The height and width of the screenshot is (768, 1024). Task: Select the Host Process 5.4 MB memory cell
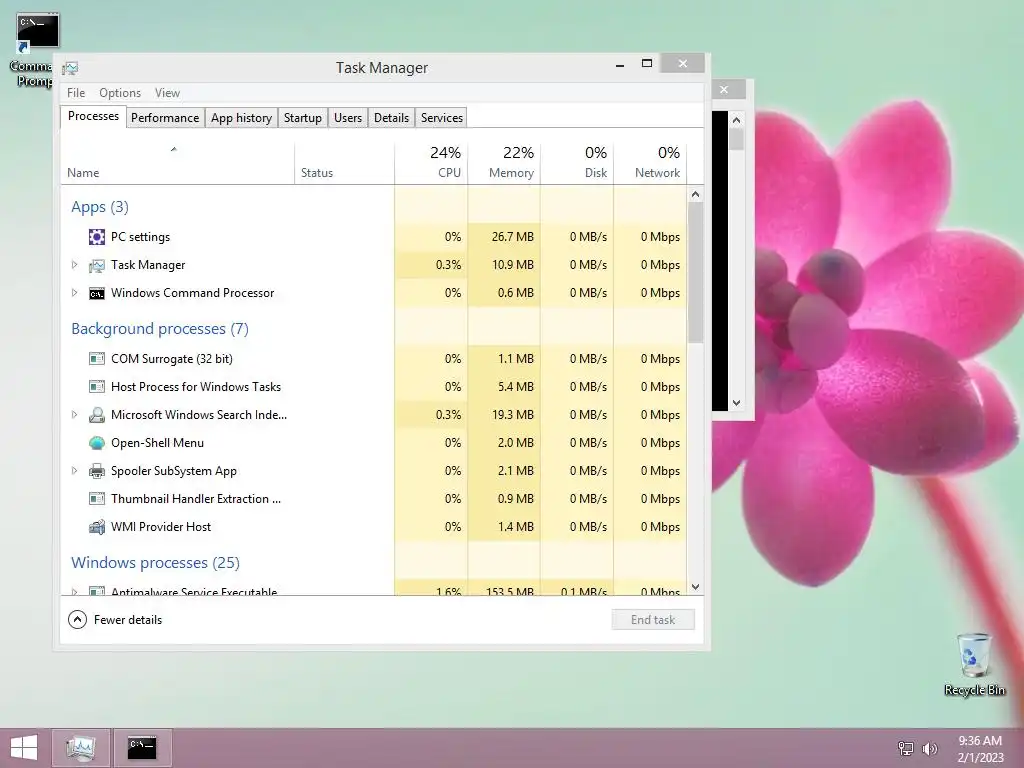pyautogui.click(x=504, y=387)
